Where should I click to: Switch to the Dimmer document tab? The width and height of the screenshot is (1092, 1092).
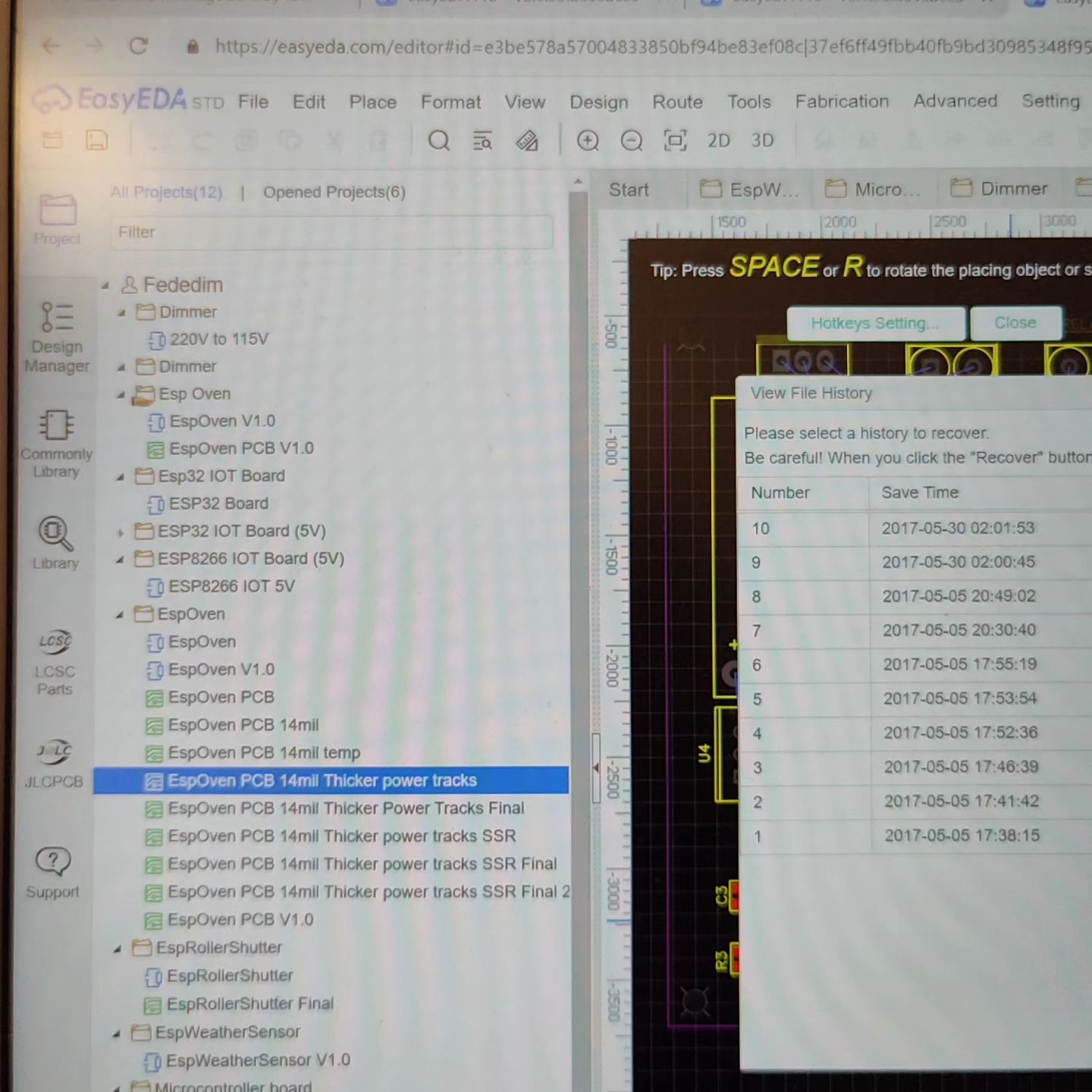point(999,189)
